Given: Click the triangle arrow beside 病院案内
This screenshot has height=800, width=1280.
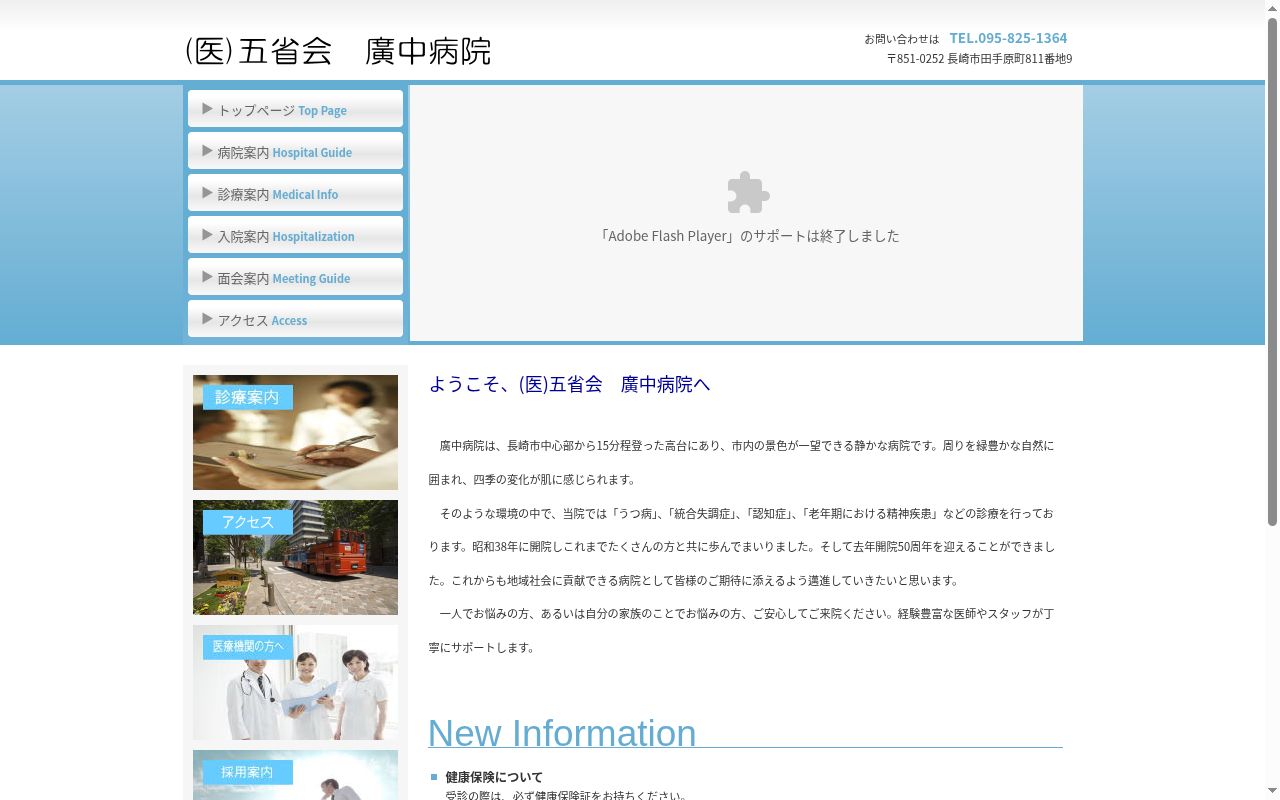Looking at the screenshot, I should pos(207,151).
